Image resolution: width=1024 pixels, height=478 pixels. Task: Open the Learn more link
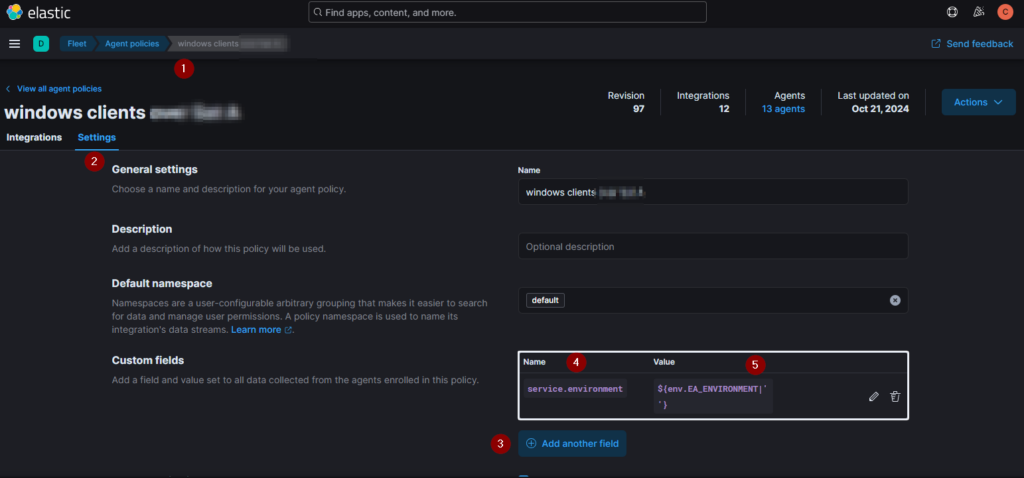[x=261, y=330]
